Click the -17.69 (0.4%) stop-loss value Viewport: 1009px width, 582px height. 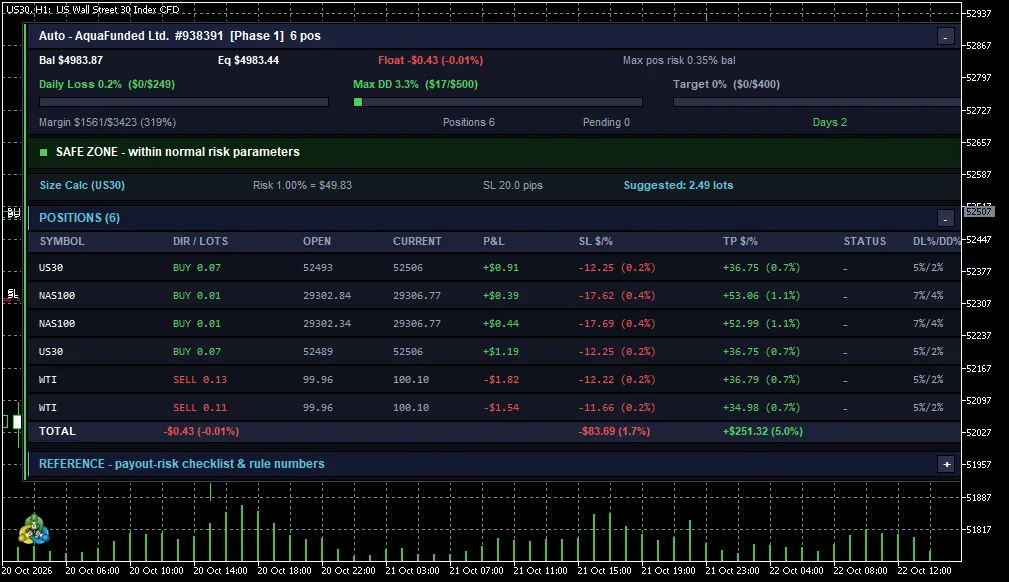coord(616,324)
